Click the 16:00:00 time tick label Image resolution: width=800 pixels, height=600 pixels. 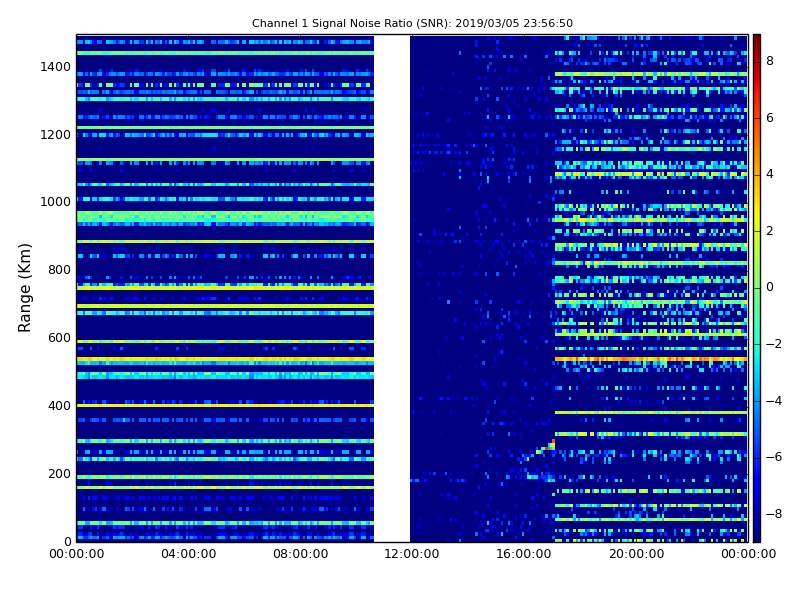point(524,554)
